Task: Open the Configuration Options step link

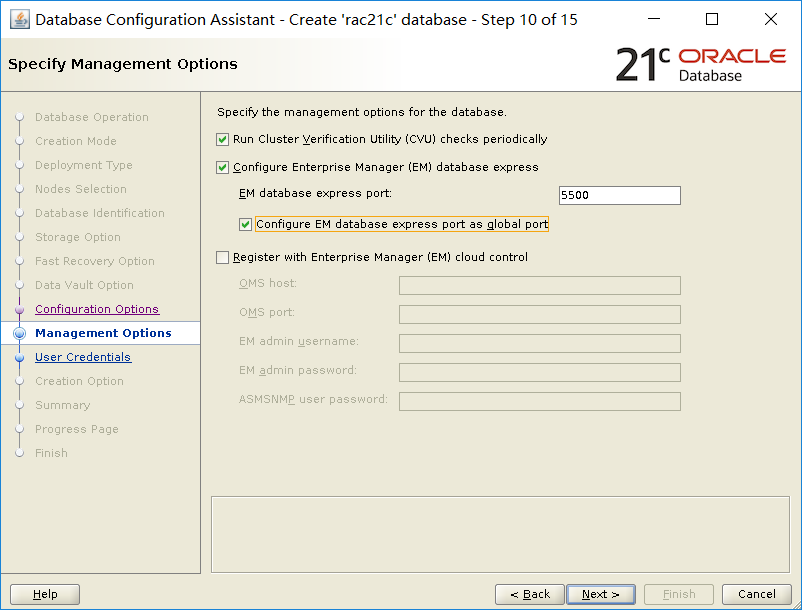Action: pyautogui.click(x=97, y=309)
